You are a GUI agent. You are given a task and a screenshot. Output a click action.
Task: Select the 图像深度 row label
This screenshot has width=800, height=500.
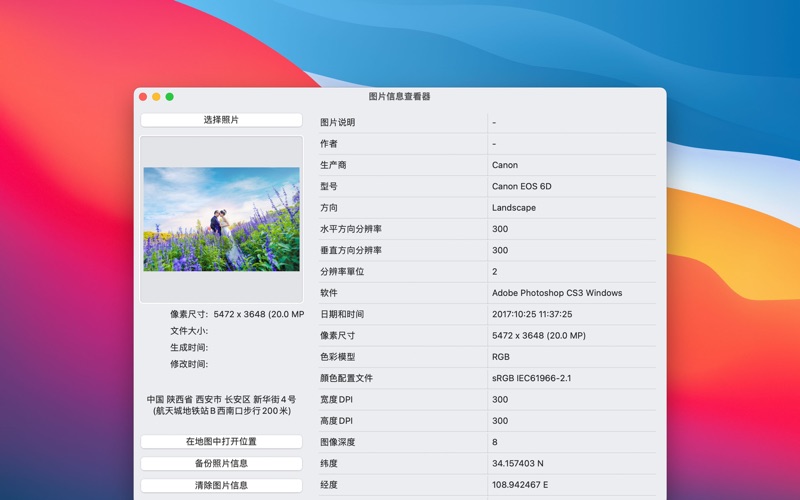click(x=337, y=442)
